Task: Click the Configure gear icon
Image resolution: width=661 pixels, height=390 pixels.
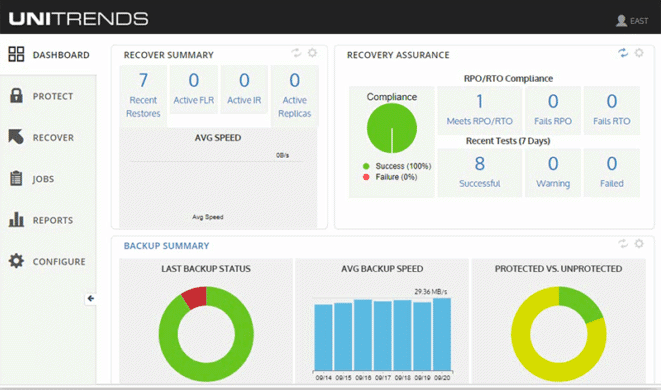Action: (16, 261)
